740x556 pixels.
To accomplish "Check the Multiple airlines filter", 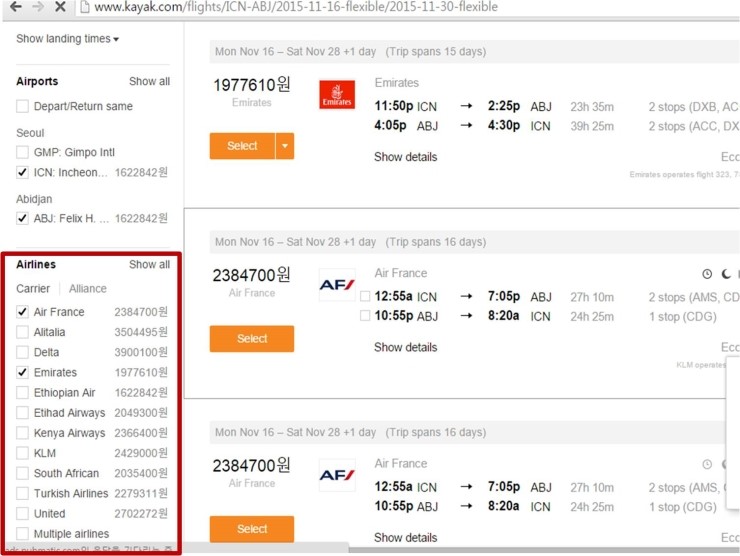I will point(22,533).
